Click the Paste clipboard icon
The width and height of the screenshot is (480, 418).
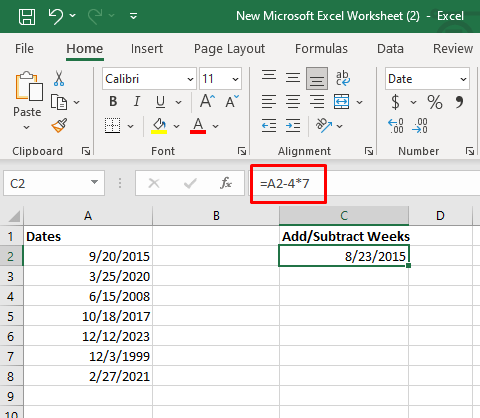(x=29, y=86)
